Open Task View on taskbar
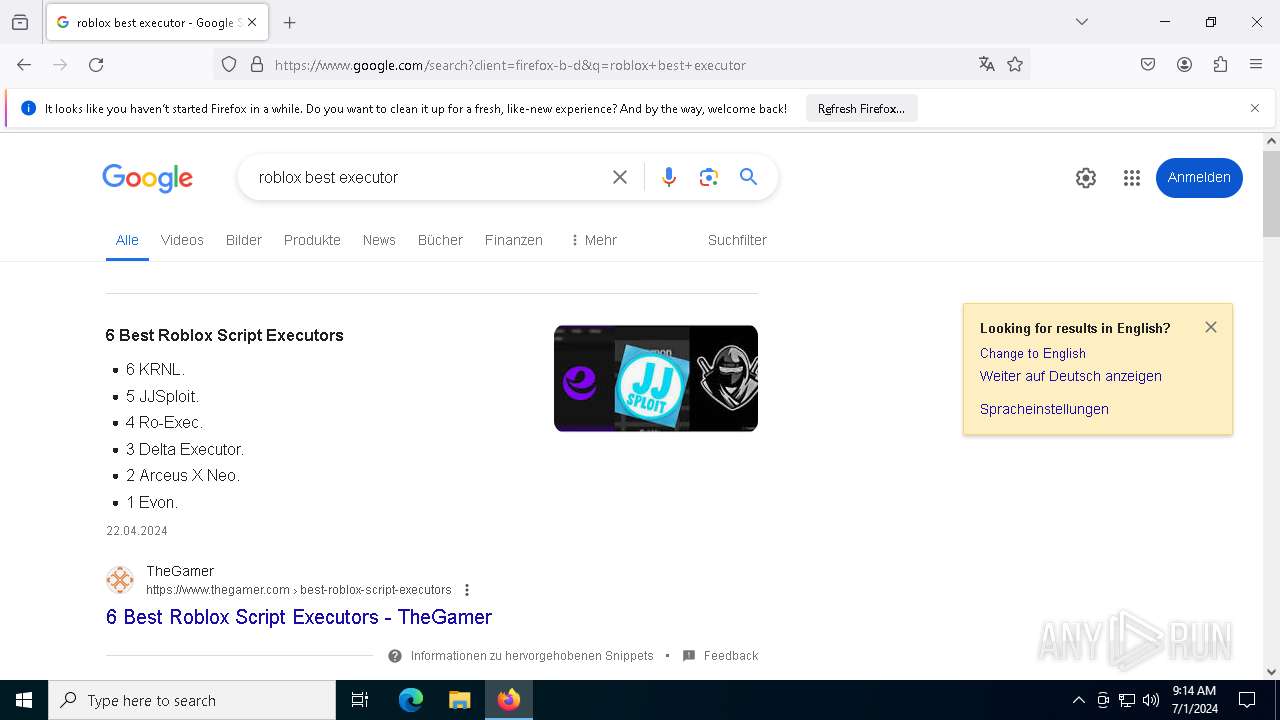Screen dimensions: 1280x720 360,700
